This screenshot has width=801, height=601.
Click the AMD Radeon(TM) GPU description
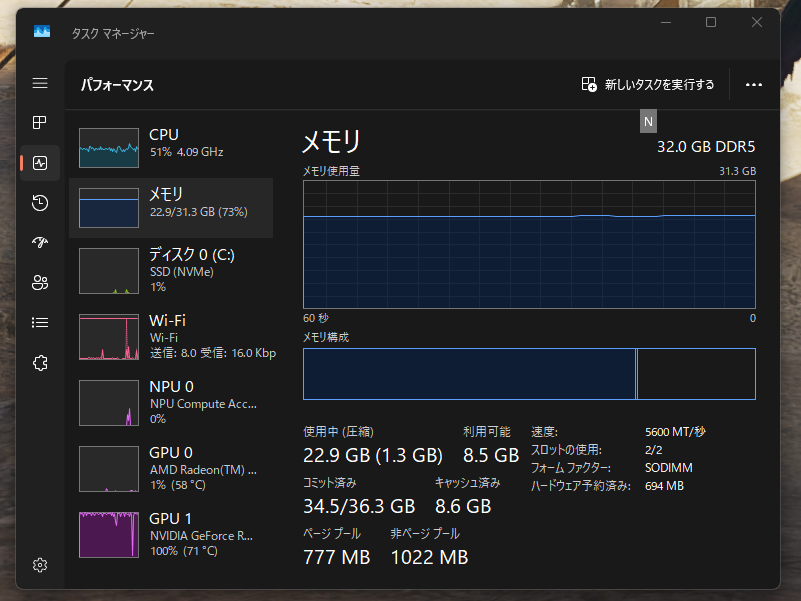[x=203, y=470]
